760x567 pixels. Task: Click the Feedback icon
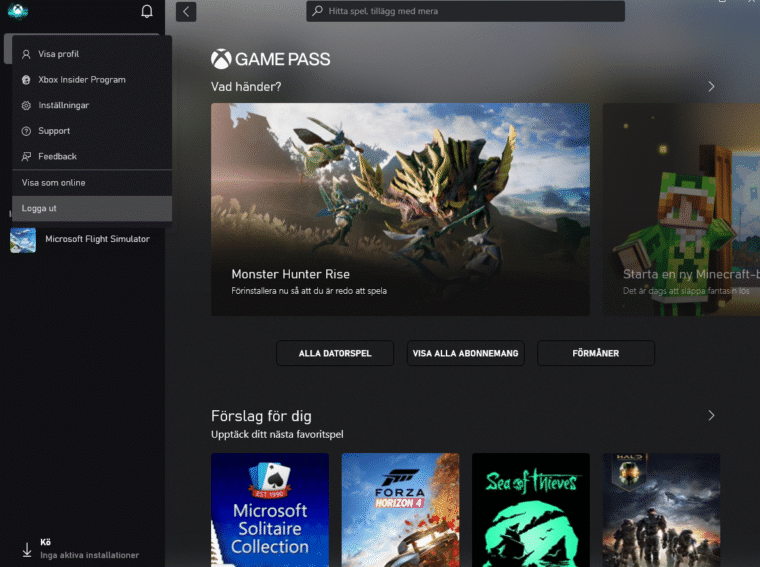click(x=26, y=157)
